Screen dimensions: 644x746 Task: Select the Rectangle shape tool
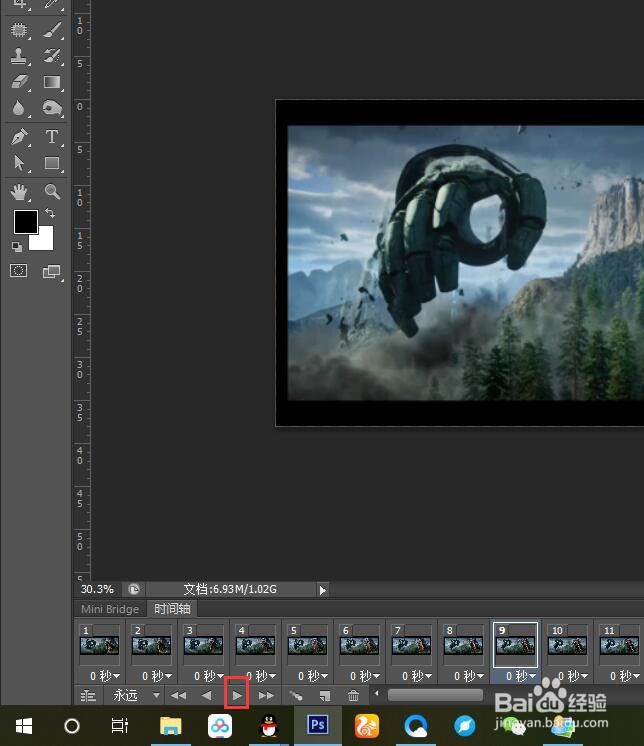52,163
